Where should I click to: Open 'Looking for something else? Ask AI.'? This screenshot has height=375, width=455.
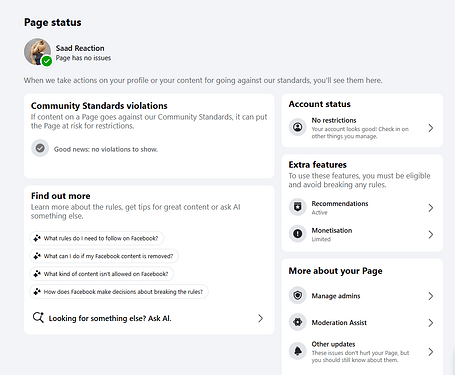tap(149, 318)
